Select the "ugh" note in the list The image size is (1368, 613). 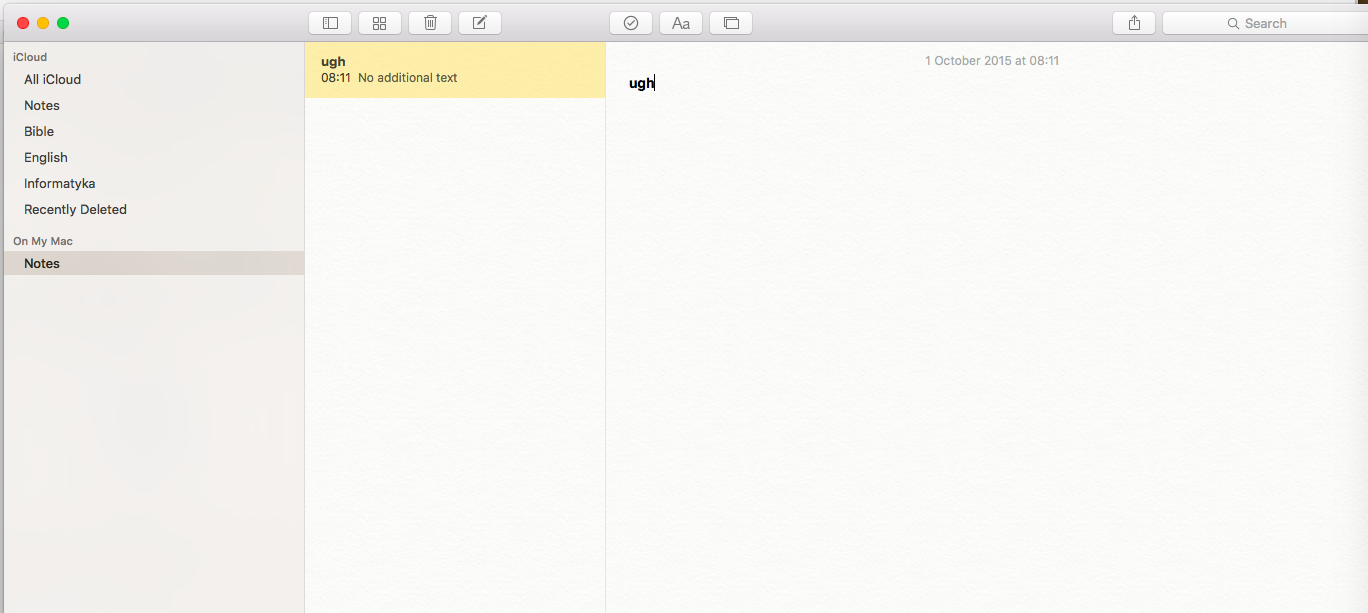(x=455, y=69)
